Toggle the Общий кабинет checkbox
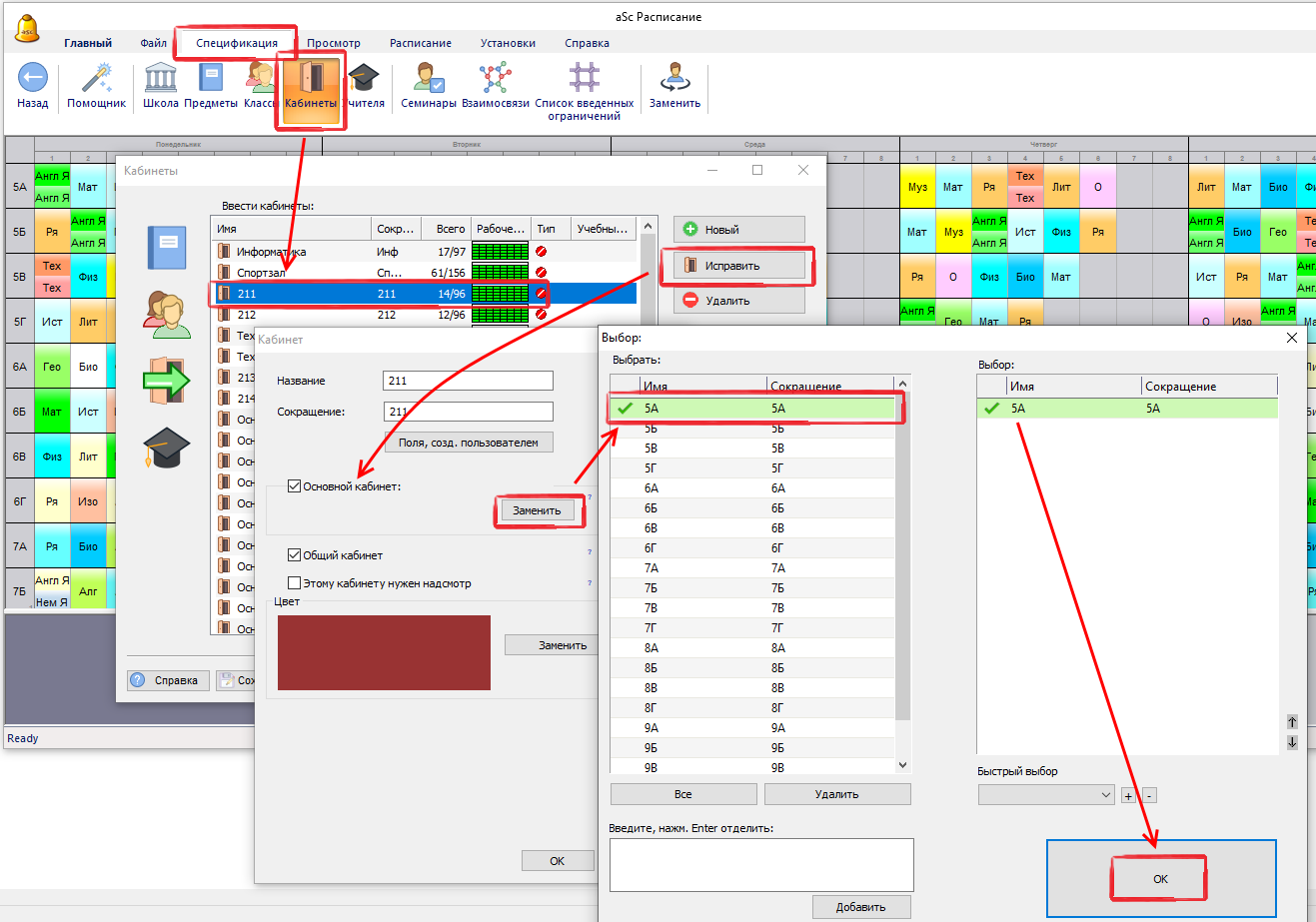Image resolution: width=1316 pixels, height=922 pixels. point(294,555)
